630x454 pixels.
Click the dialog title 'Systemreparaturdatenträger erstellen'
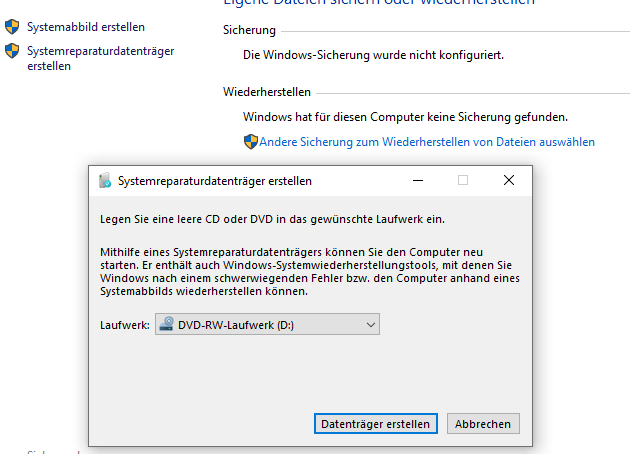[215, 181]
